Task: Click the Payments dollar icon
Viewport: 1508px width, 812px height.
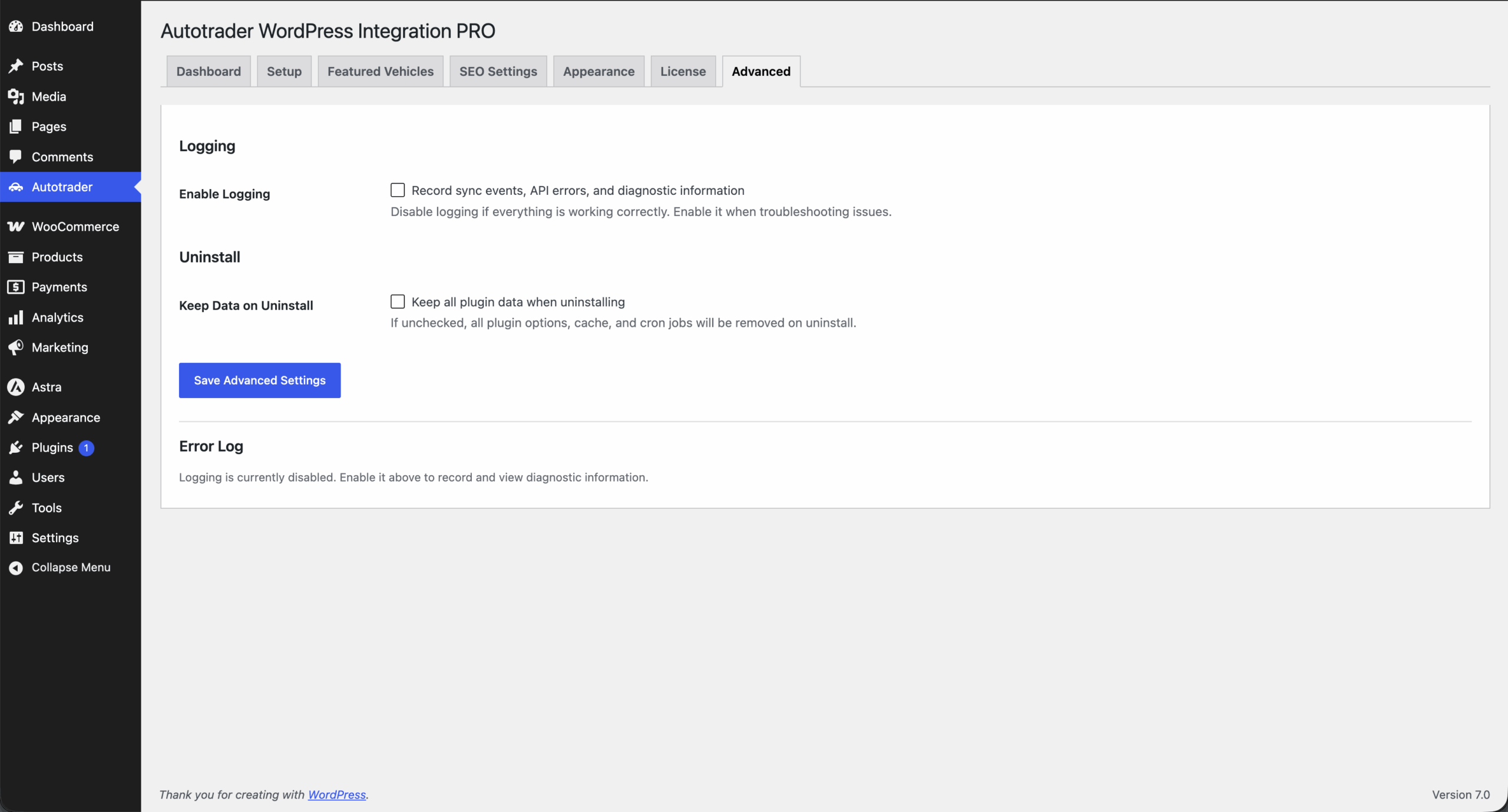Action: point(16,287)
